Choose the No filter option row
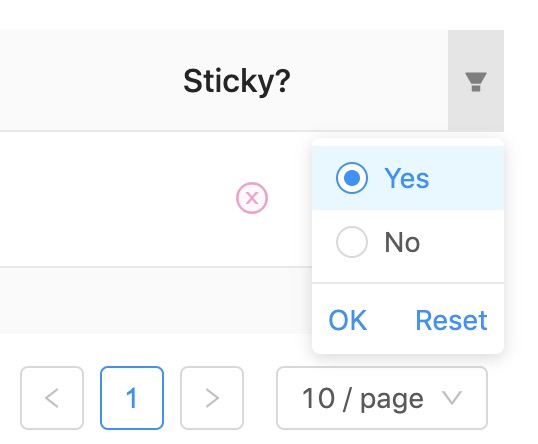Screen dimensions: 538x444 pos(408,242)
